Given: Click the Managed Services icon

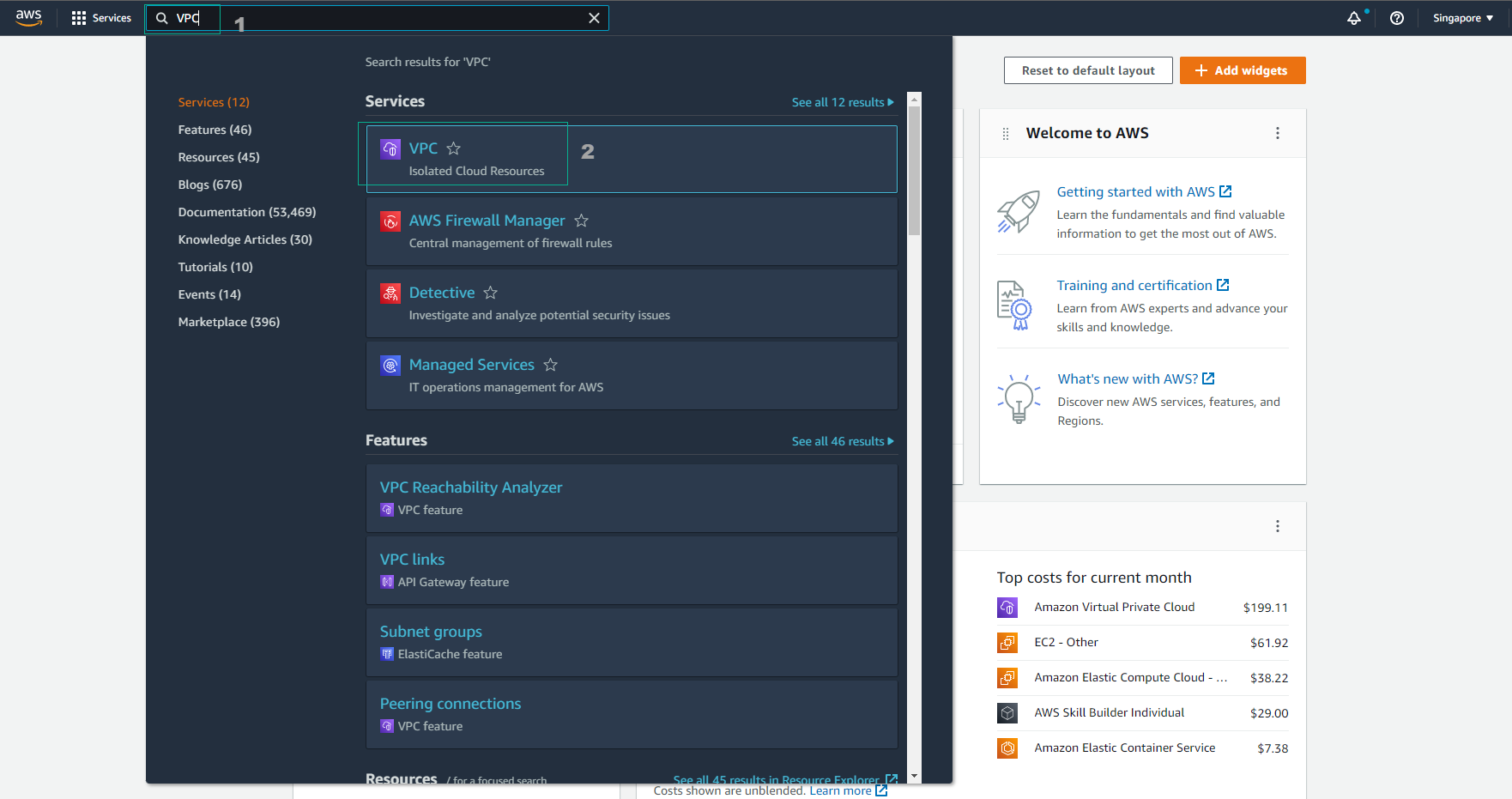Looking at the screenshot, I should point(390,365).
